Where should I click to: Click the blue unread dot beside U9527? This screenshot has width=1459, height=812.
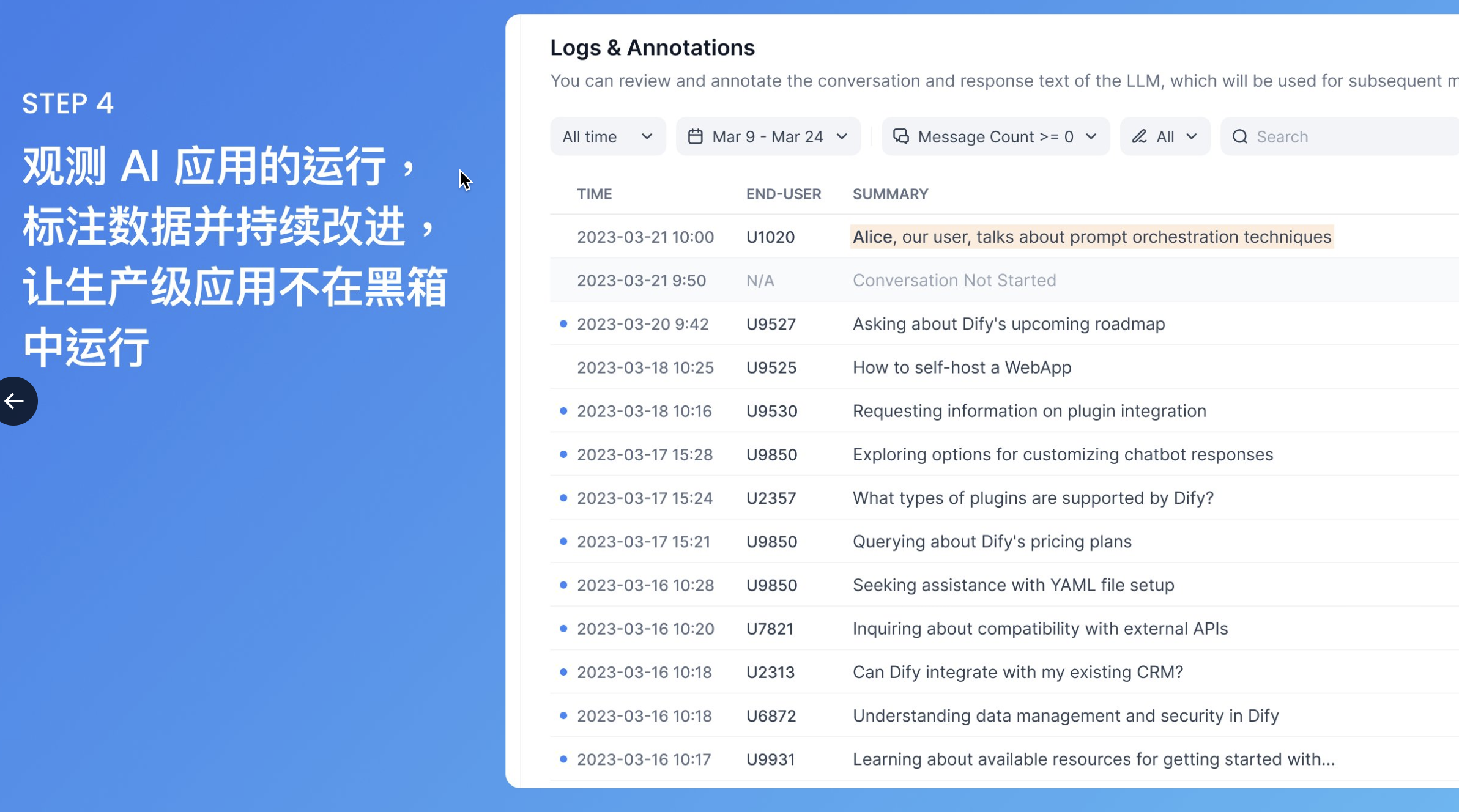click(x=563, y=323)
